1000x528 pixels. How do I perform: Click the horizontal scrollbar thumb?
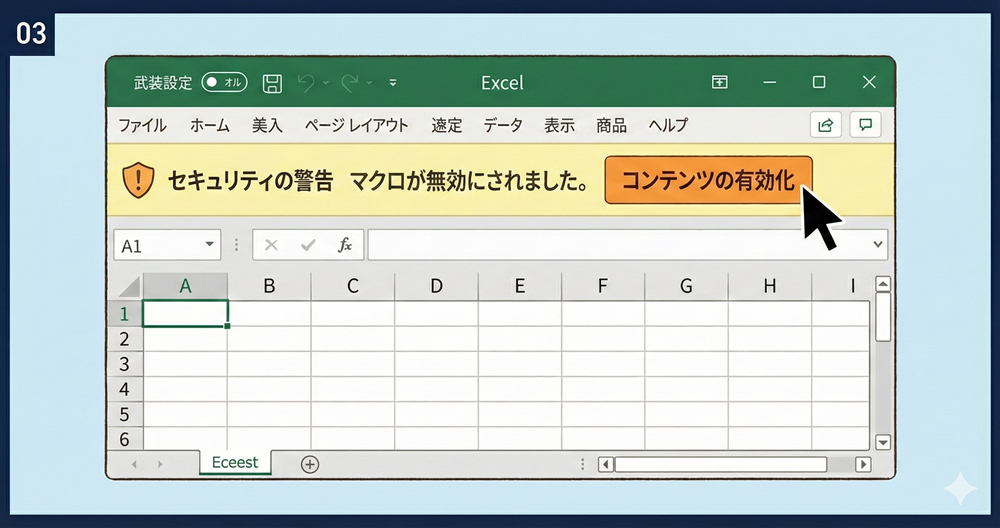coord(720,464)
